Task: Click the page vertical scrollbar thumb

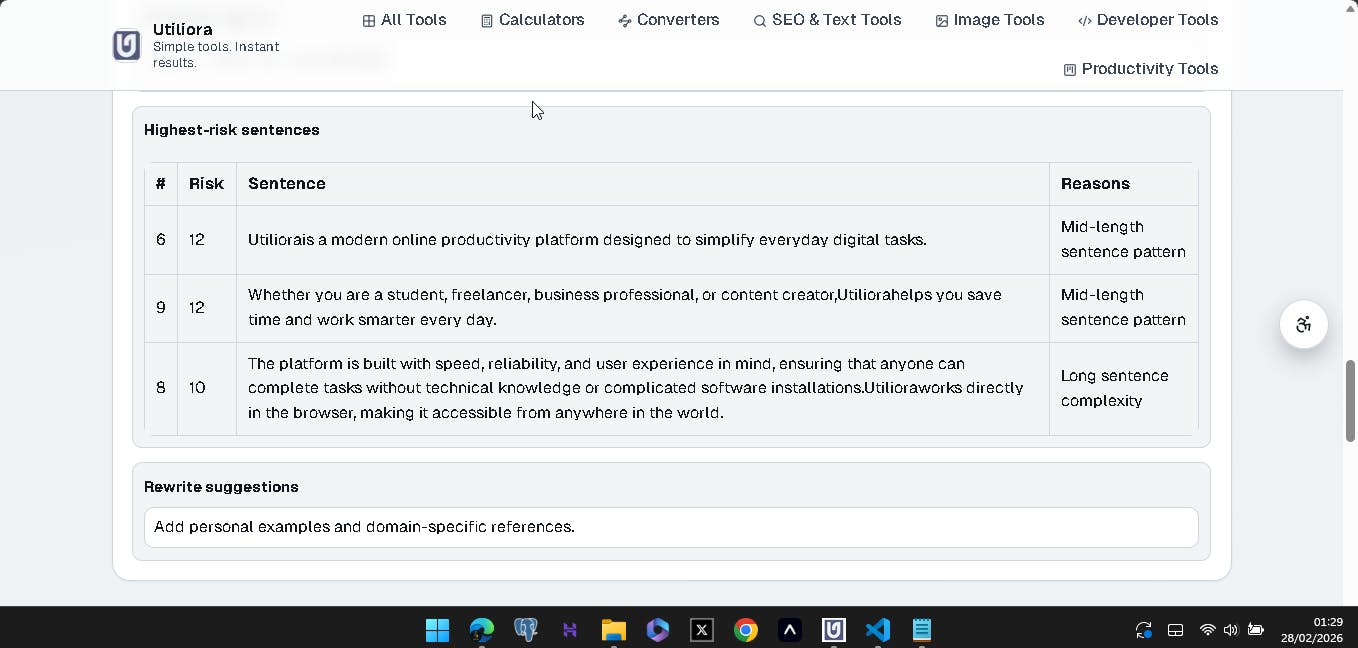Action: pos(1350,401)
